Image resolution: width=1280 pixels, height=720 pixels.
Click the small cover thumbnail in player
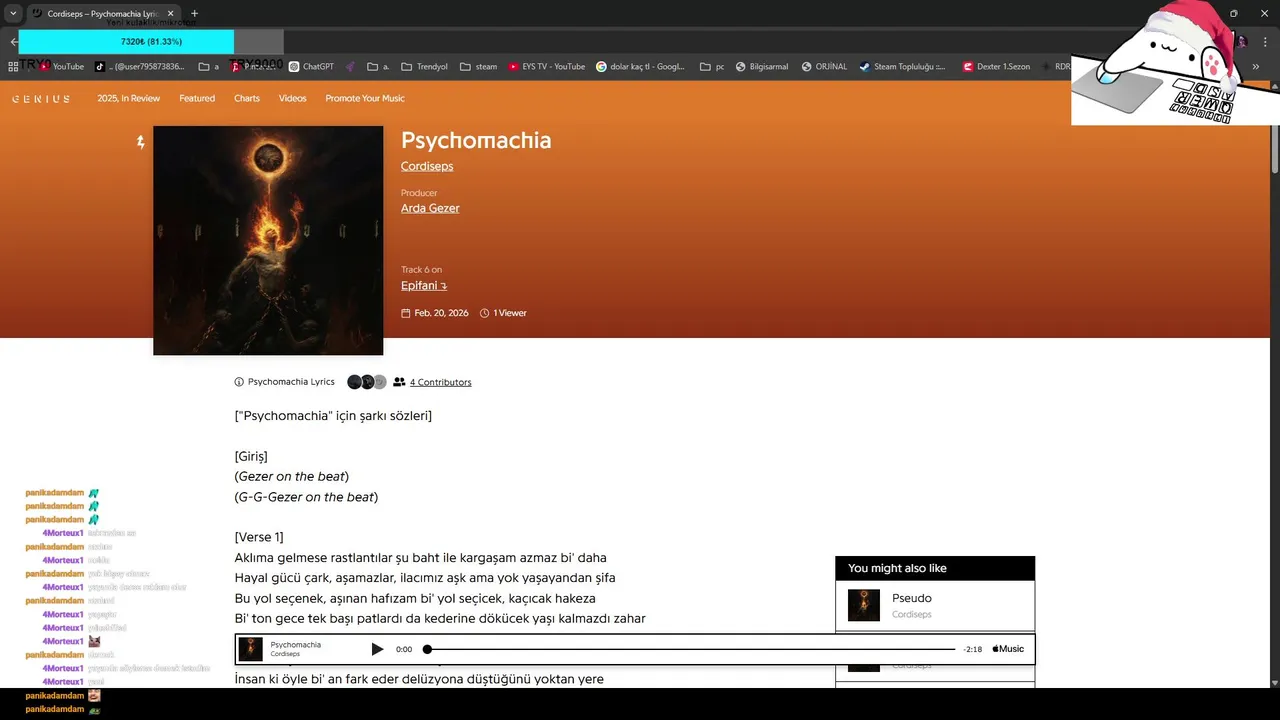tap(251, 649)
